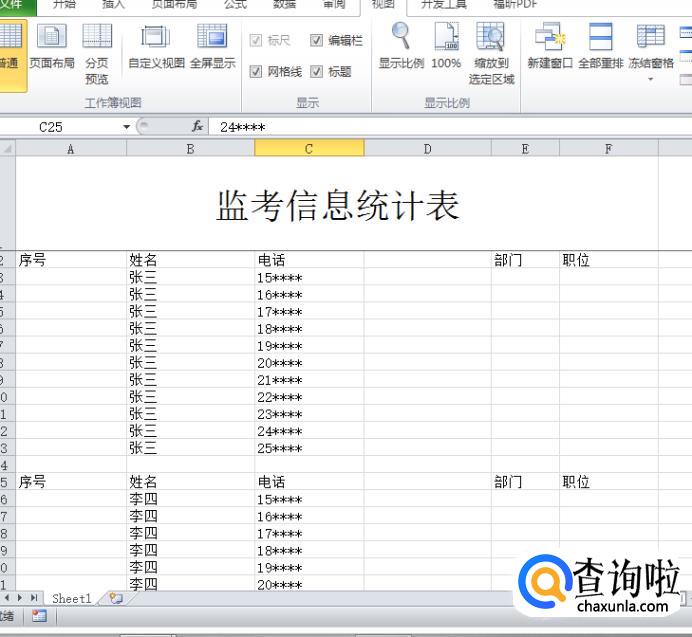Viewport: 692px width, 637px height.
Task: Zoom to Selection (缩放到选定区域)
Action: click(x=491, y=54)
